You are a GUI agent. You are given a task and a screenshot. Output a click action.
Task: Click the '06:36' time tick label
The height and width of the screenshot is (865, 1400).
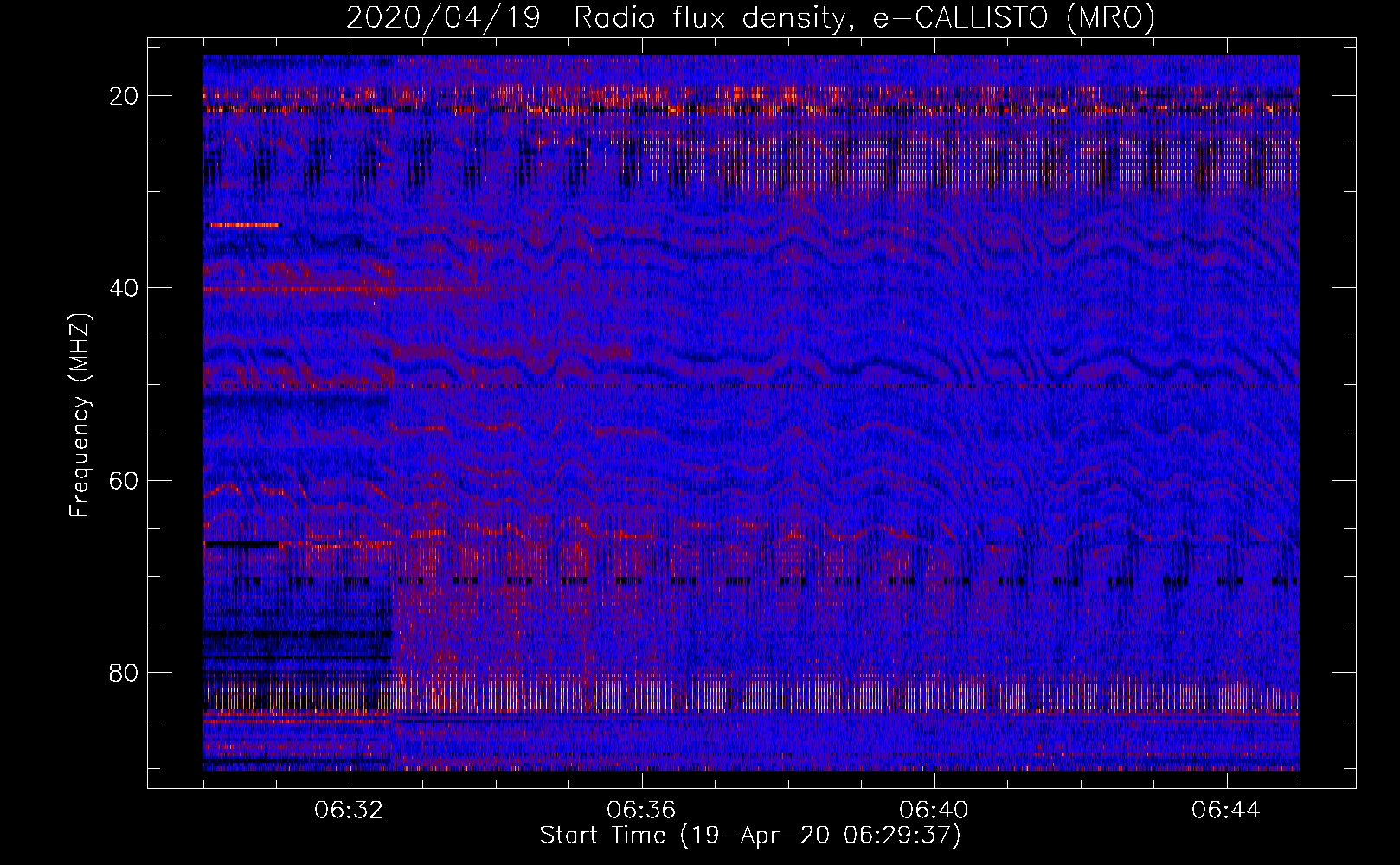[641, 811]
